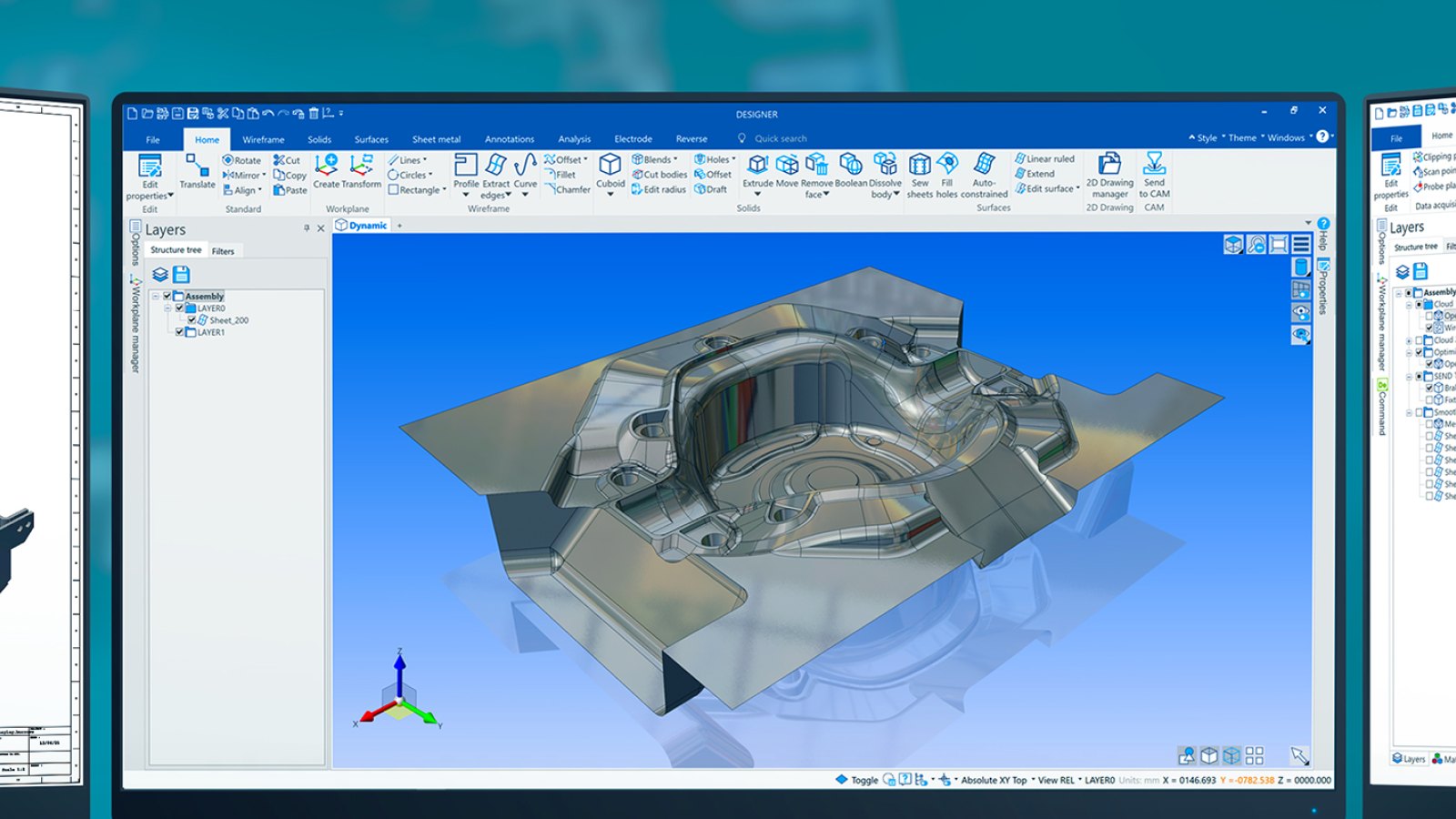Toggle the Sheet_200 checkbox

(x=192, y=320)
